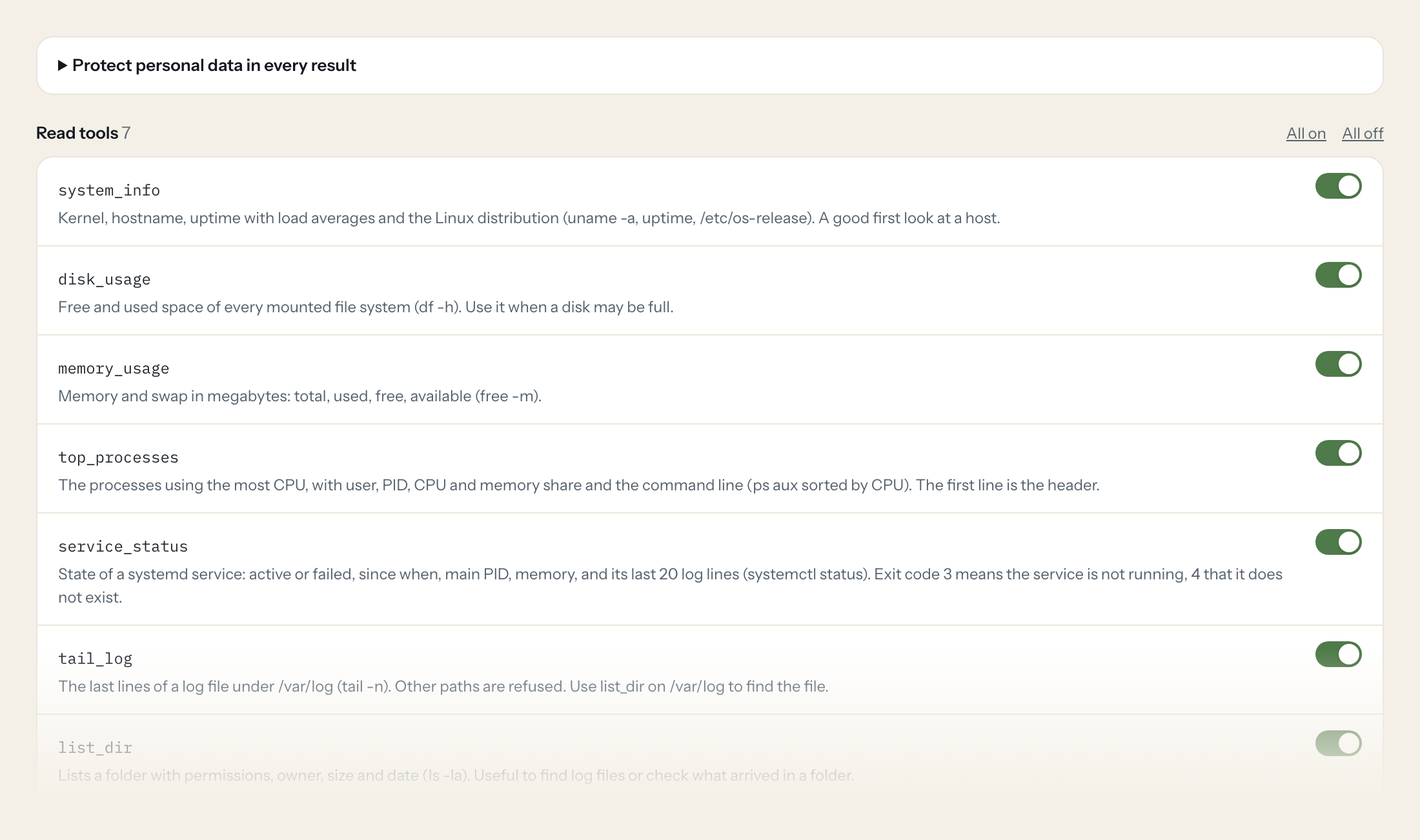Switch off the top_processes tool
This screenshot has width=1420, height=840.
(1339, 453)
